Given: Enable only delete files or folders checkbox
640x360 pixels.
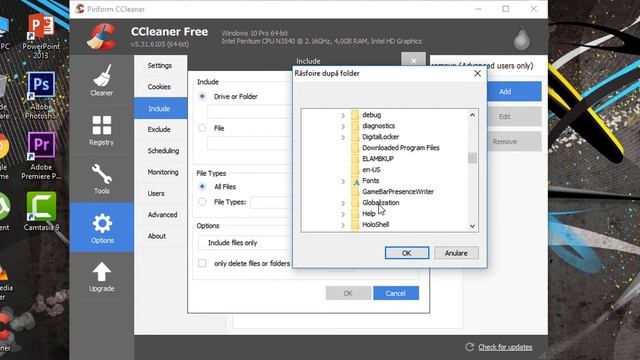Looking at the screenshot, I should tap(202, 263).
